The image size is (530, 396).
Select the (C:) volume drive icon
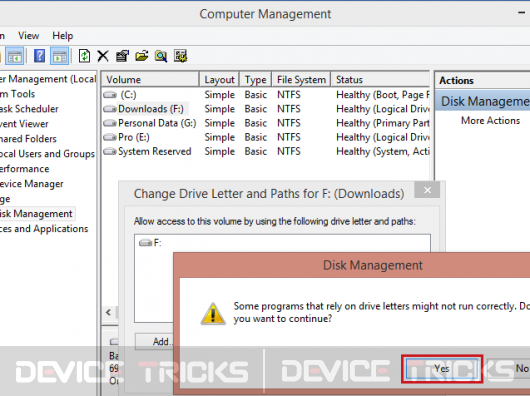(x=110, y=95)
